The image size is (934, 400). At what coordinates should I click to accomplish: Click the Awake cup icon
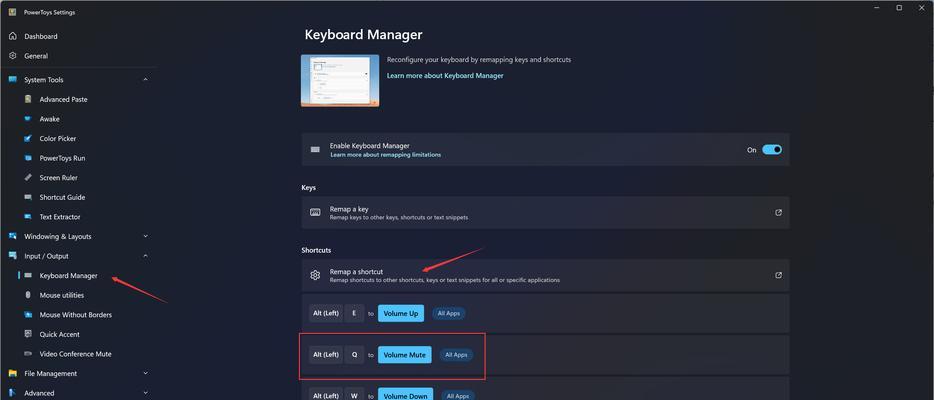[28, 119]
